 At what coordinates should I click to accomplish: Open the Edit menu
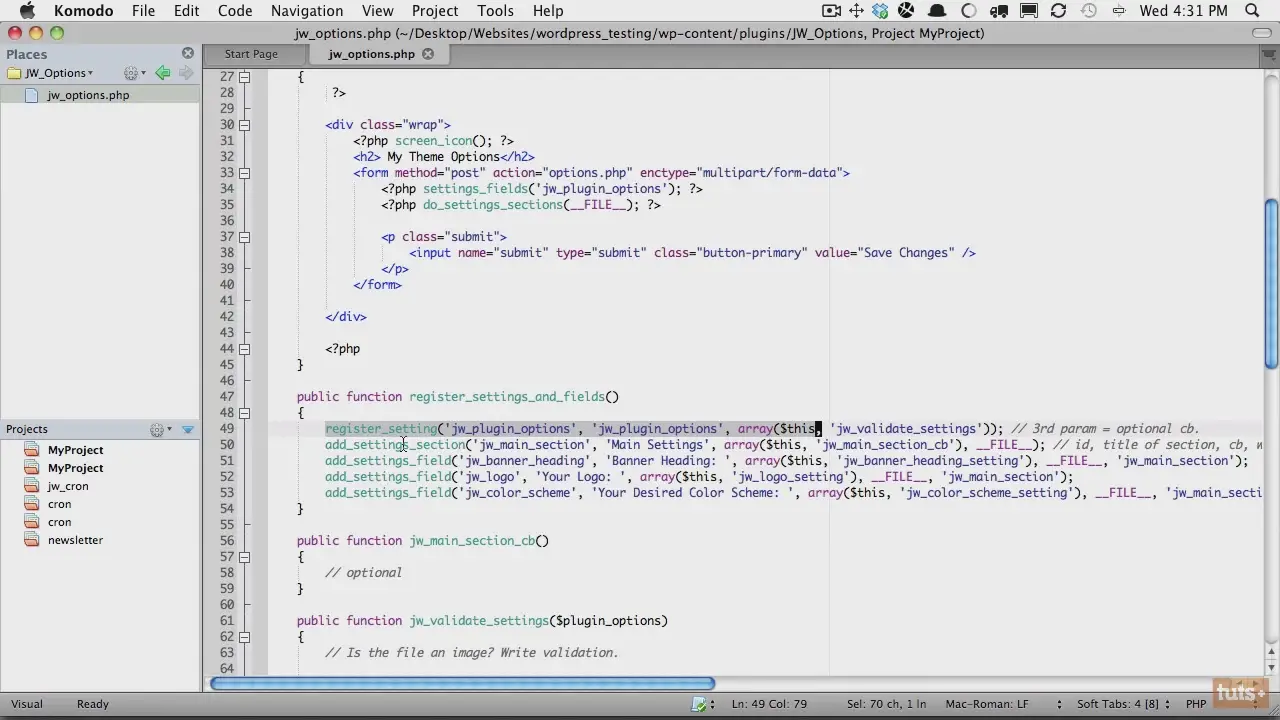(x=186, y=11)
